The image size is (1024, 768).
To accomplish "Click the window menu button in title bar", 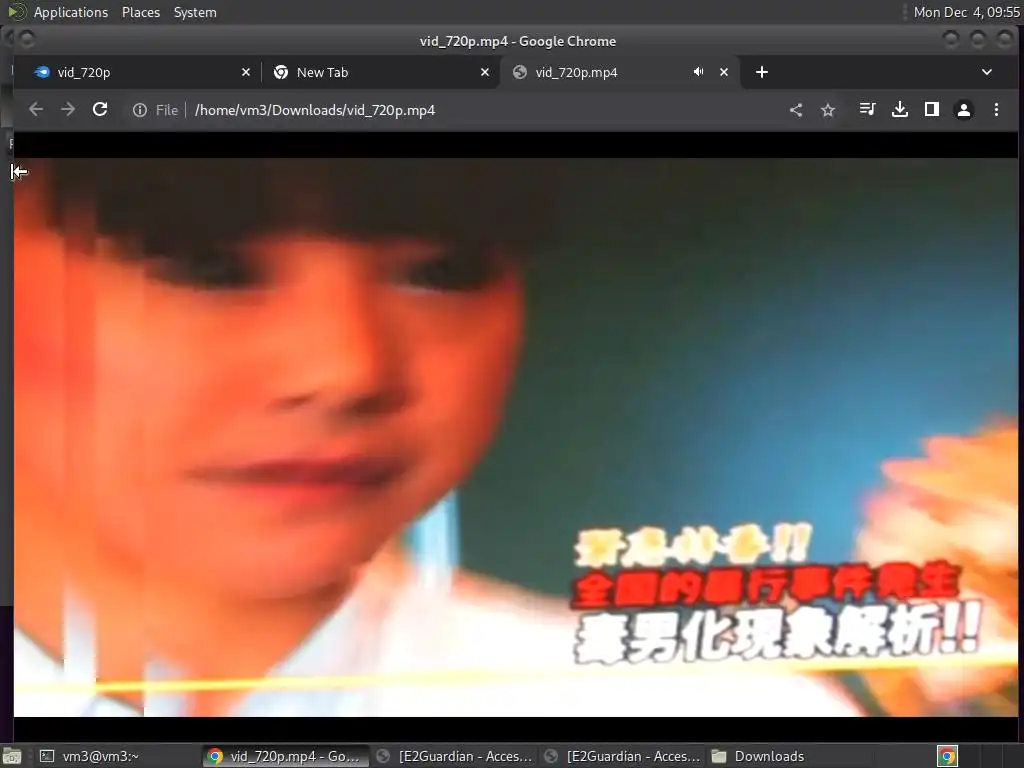I will point(27,40).
